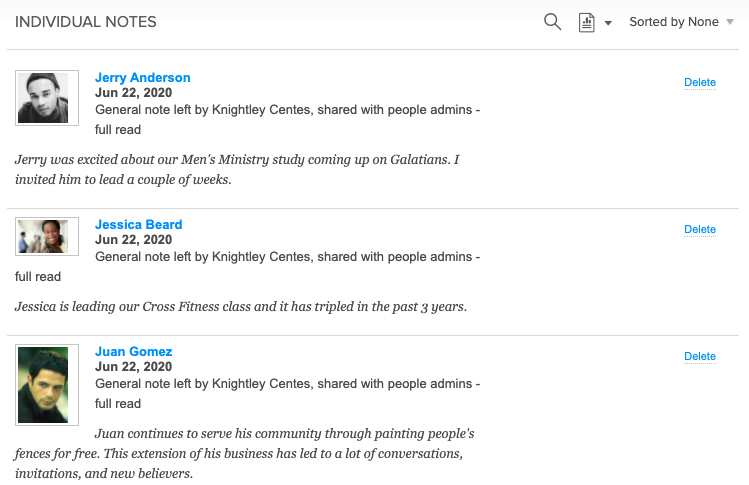Delete the Jessica Beard note
Image resolution: width=749 pixels, height=485 pixels.
(x=699, y=230)
